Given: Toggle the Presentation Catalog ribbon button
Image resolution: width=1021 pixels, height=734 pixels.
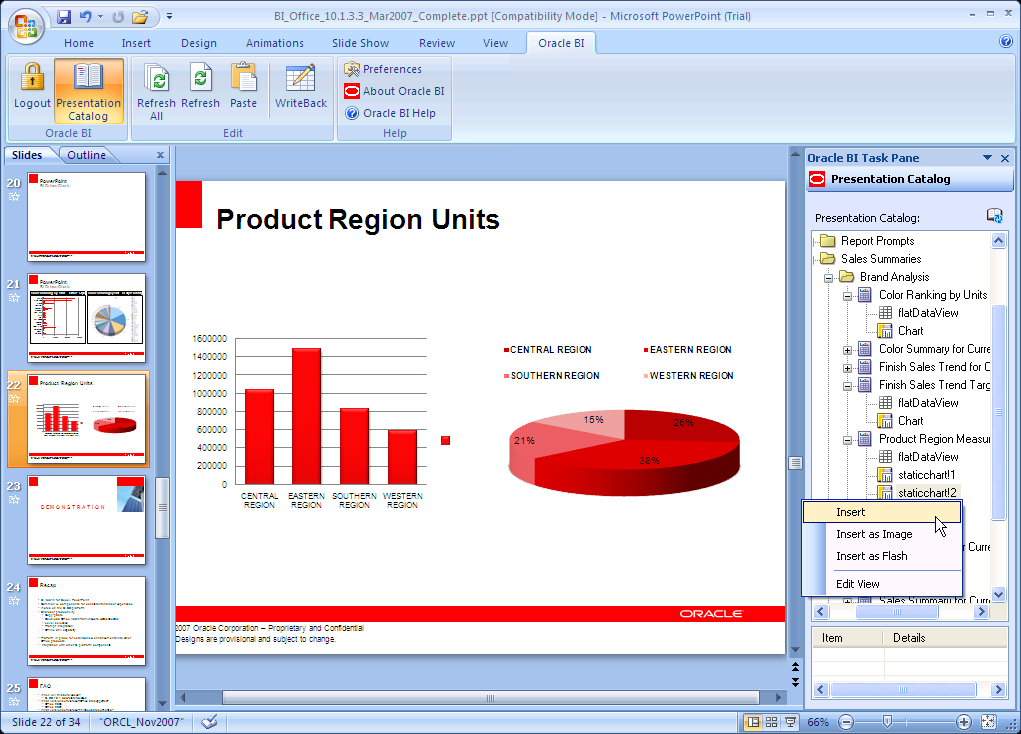Looking at the screenshot, I should tap(89, 91).
